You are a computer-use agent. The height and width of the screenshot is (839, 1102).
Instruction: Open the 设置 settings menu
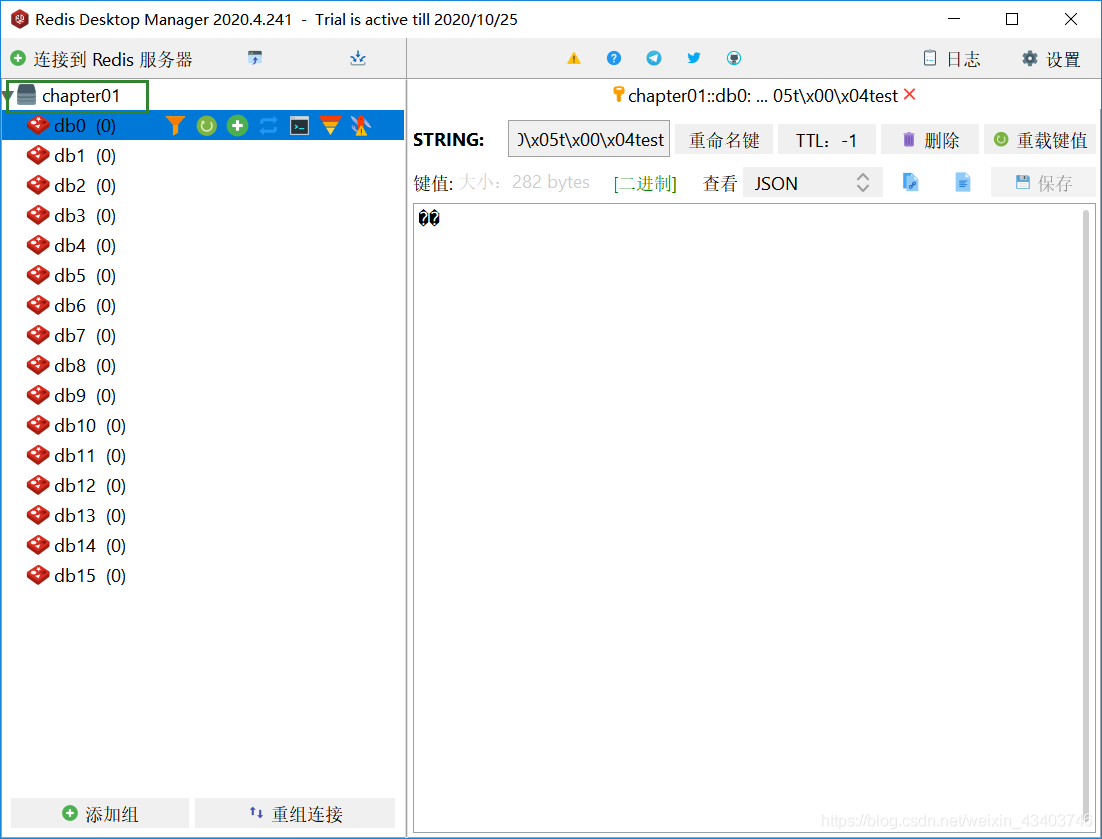pyautogui.click(x=1051, y=58)
